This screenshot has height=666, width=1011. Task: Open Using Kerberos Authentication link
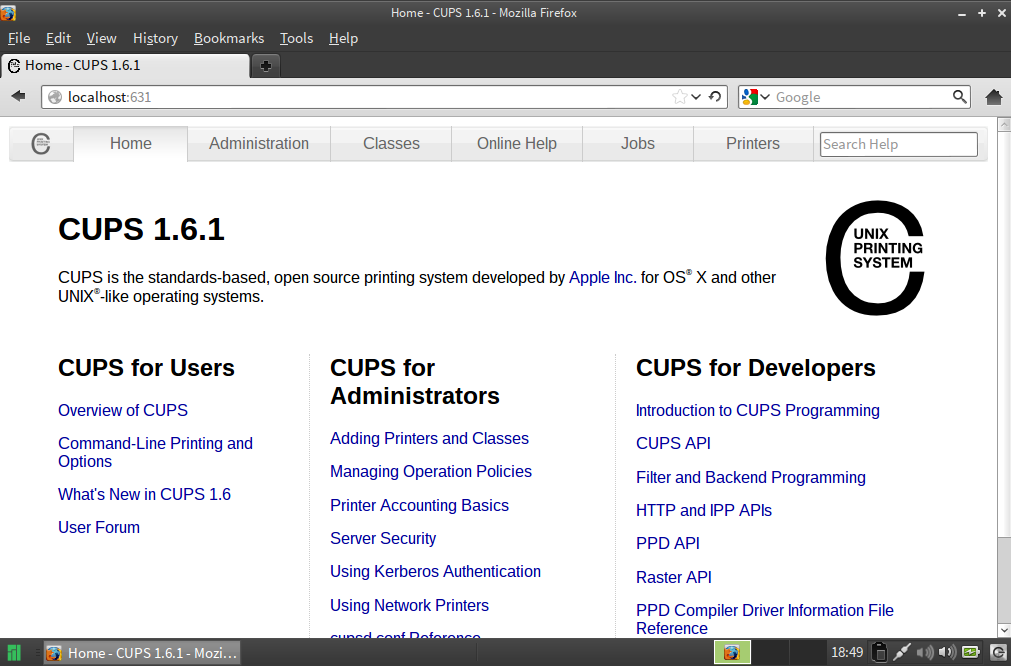point(435,571)
